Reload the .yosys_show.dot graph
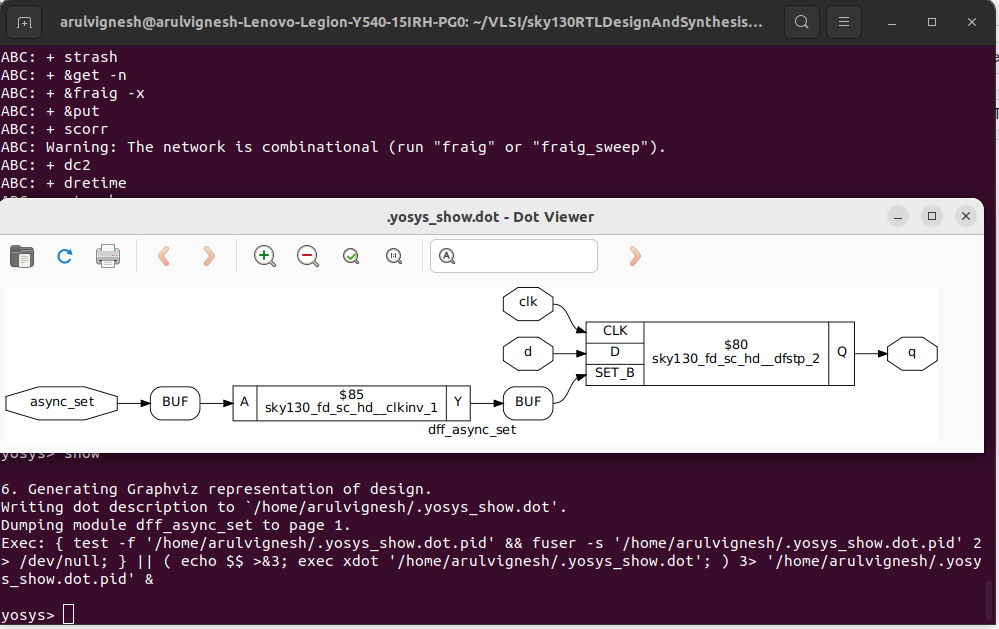Image resolution: width=999 pixels, height=629 pixels. [x=64, y=256]
